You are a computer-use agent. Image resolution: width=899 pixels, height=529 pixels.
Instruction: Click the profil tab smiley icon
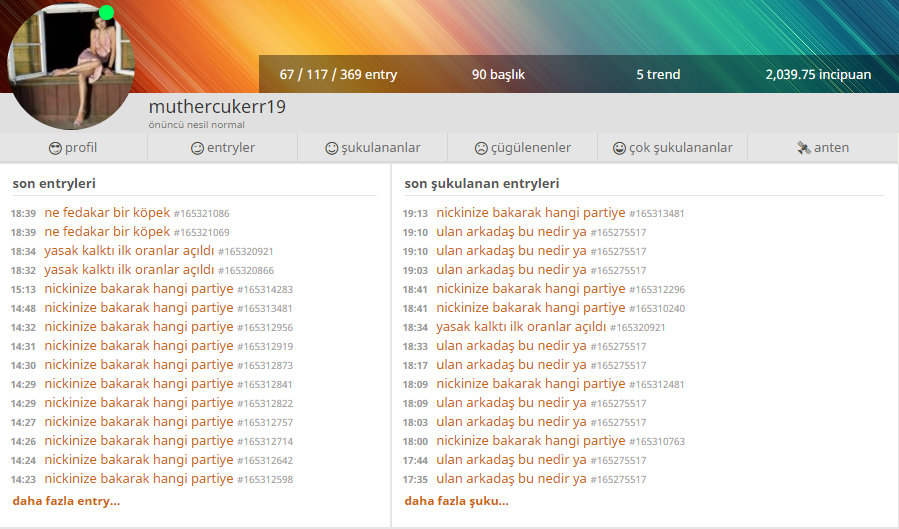55,148
